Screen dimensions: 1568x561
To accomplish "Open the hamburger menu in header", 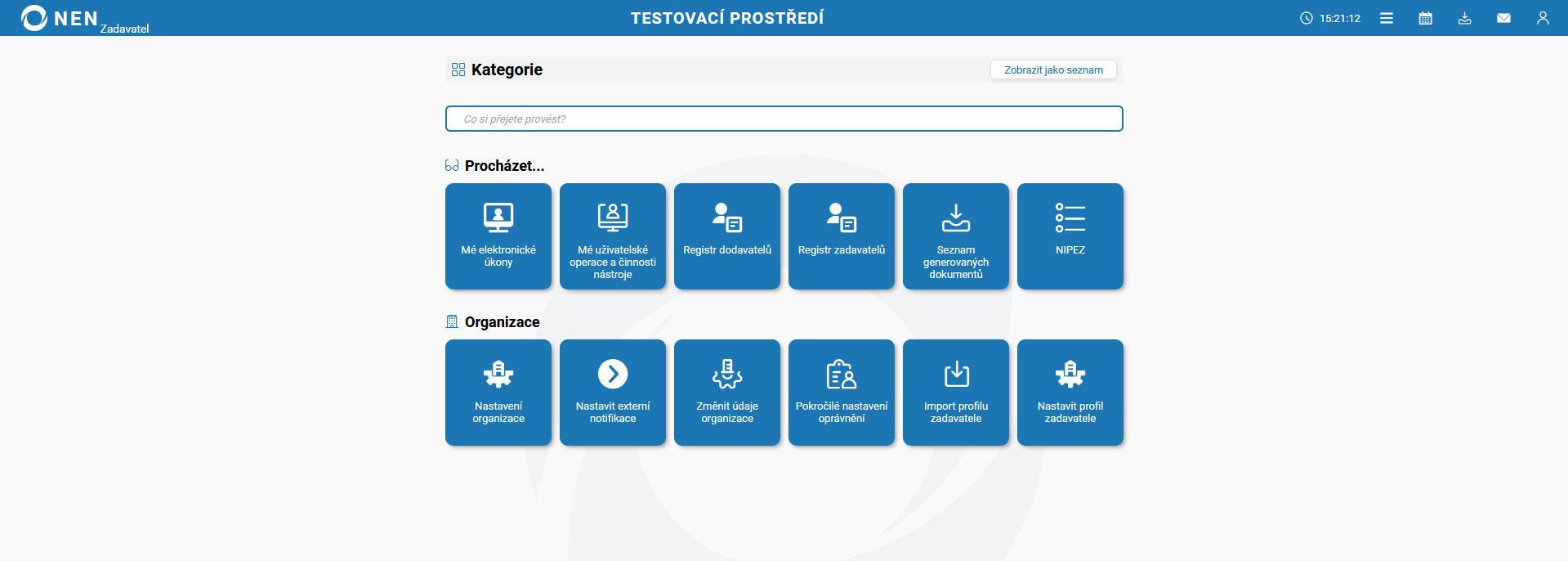I will pyautogui.click(x=1387, y=18).
